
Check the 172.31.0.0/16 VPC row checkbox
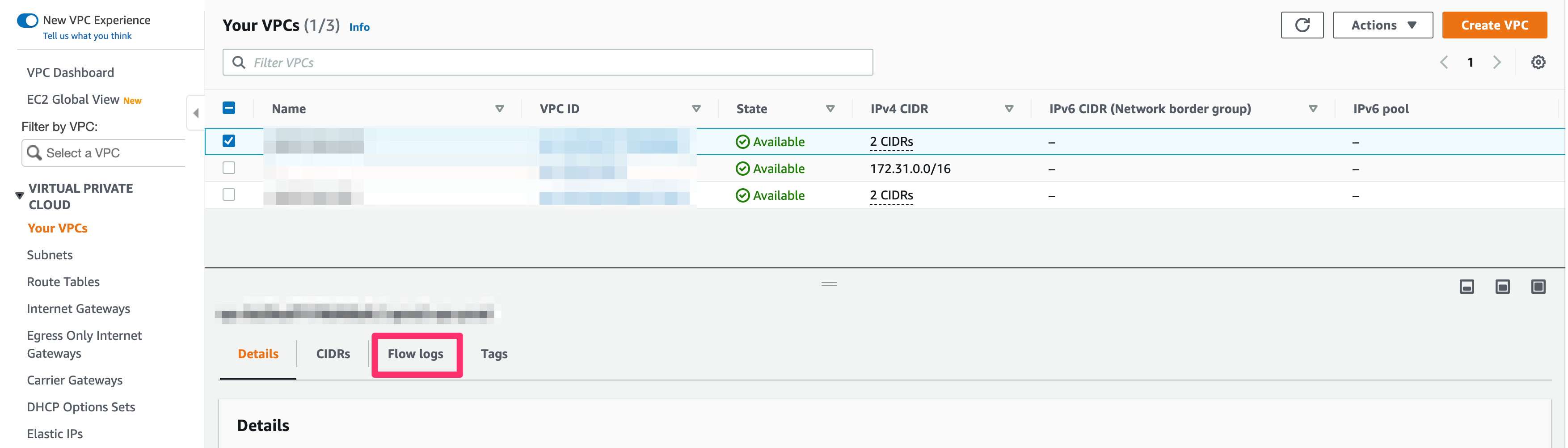pos(229,168)
